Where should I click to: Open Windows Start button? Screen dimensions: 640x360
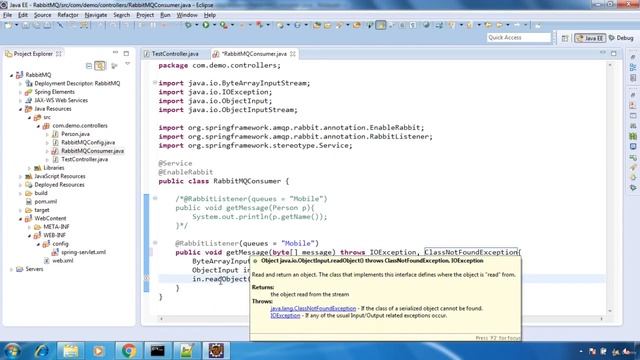[12, 351]
